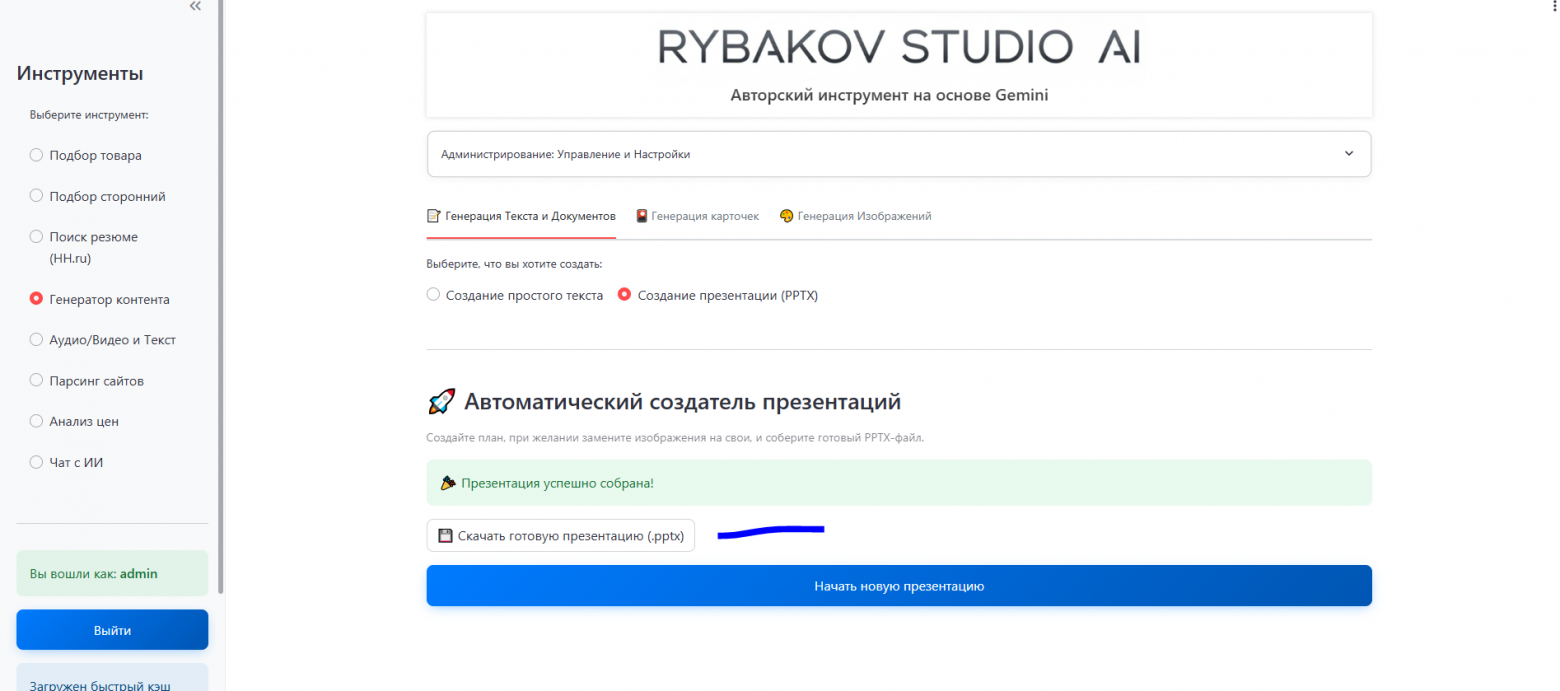Click the Загружен быстрый кэш notification panel
This screenshot has width=1560, height=691.
pos(111,683)
